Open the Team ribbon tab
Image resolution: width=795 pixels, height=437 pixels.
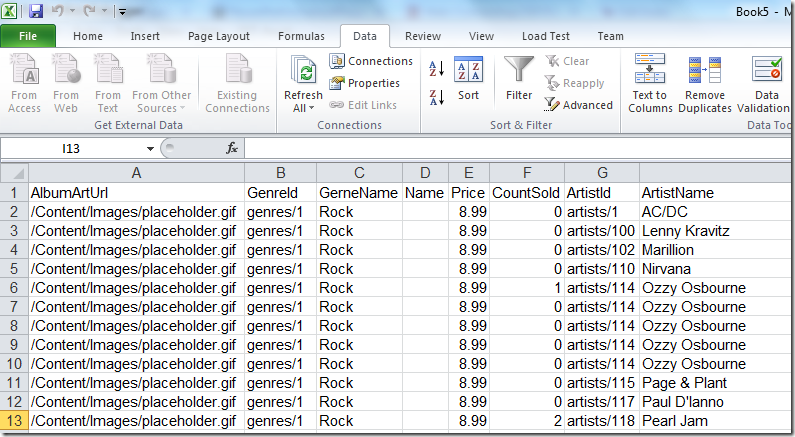coord(610,36)
